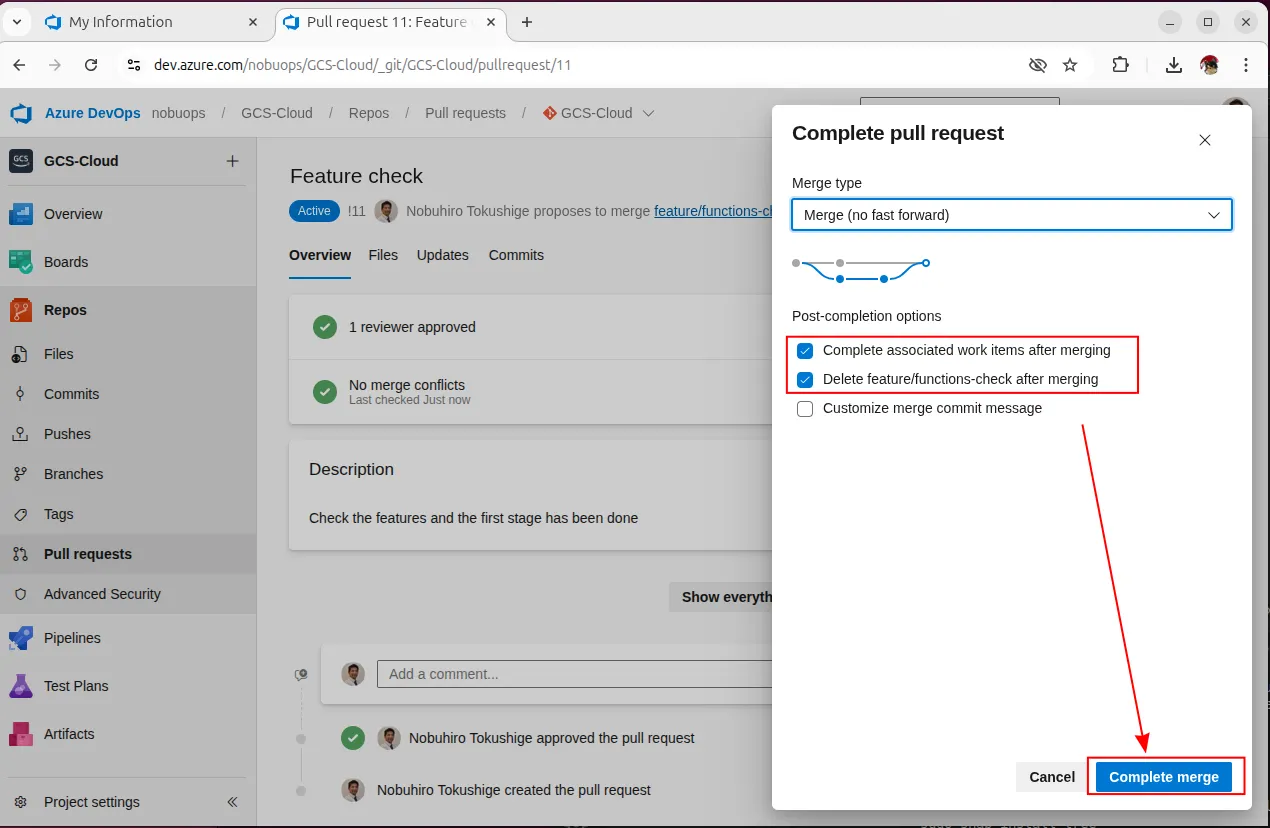This screenshot has height=828, width=1270.
Task: Close the Complete pull request dialog
Action: click(1204, 140)
